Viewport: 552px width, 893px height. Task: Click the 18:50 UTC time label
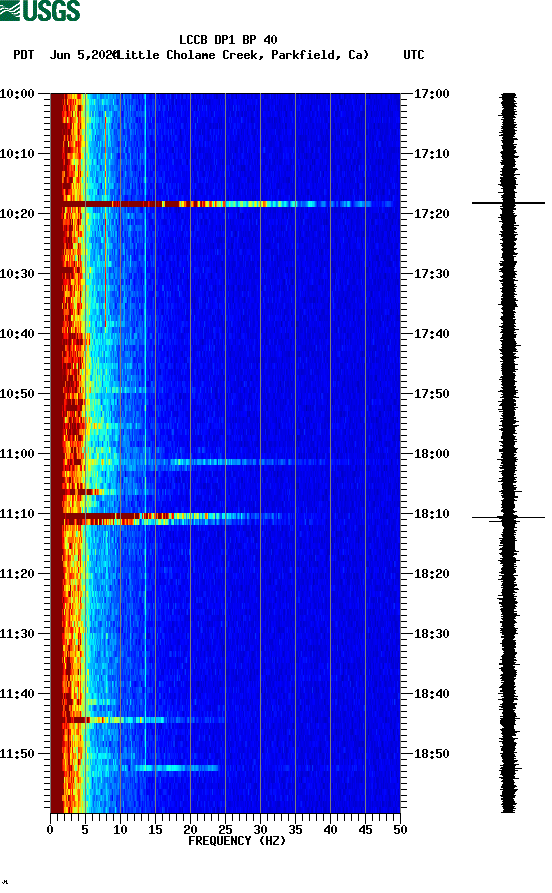point(432,753)
